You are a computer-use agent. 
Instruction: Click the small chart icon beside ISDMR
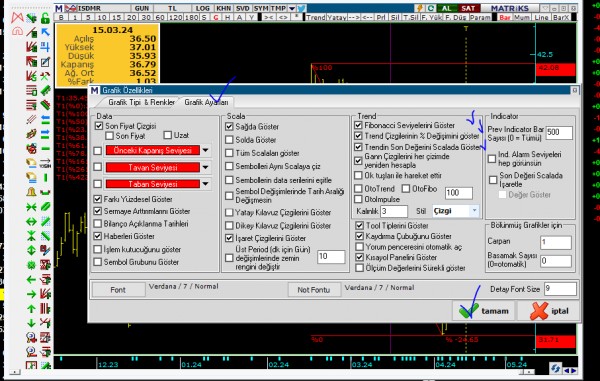click(70, 8)
